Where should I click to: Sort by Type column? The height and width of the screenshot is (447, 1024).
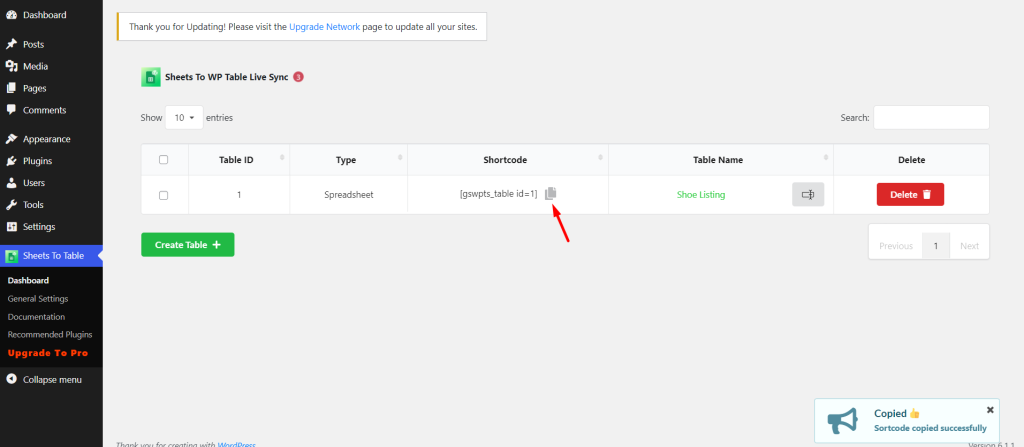[349, 159]
